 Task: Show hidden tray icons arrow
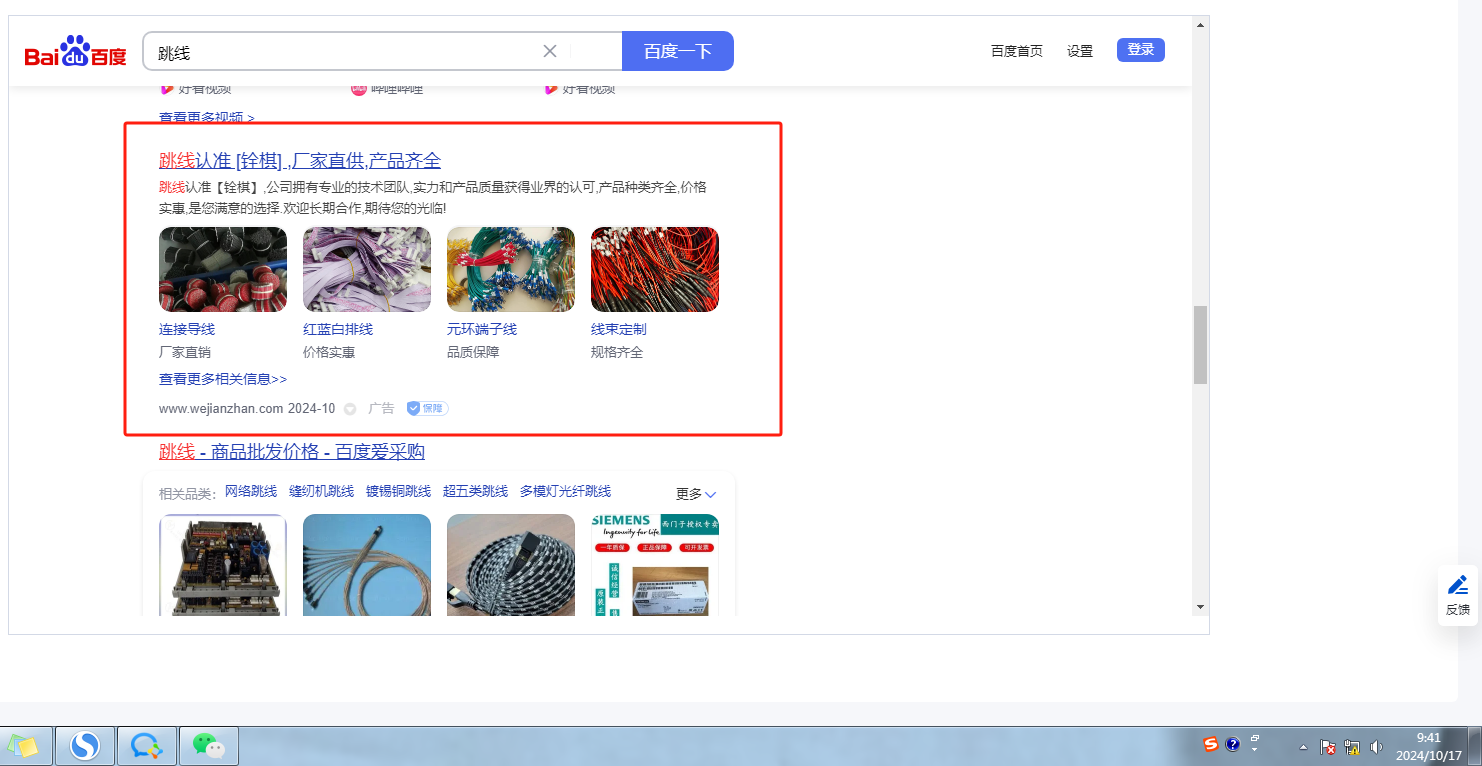[1303, 747]
